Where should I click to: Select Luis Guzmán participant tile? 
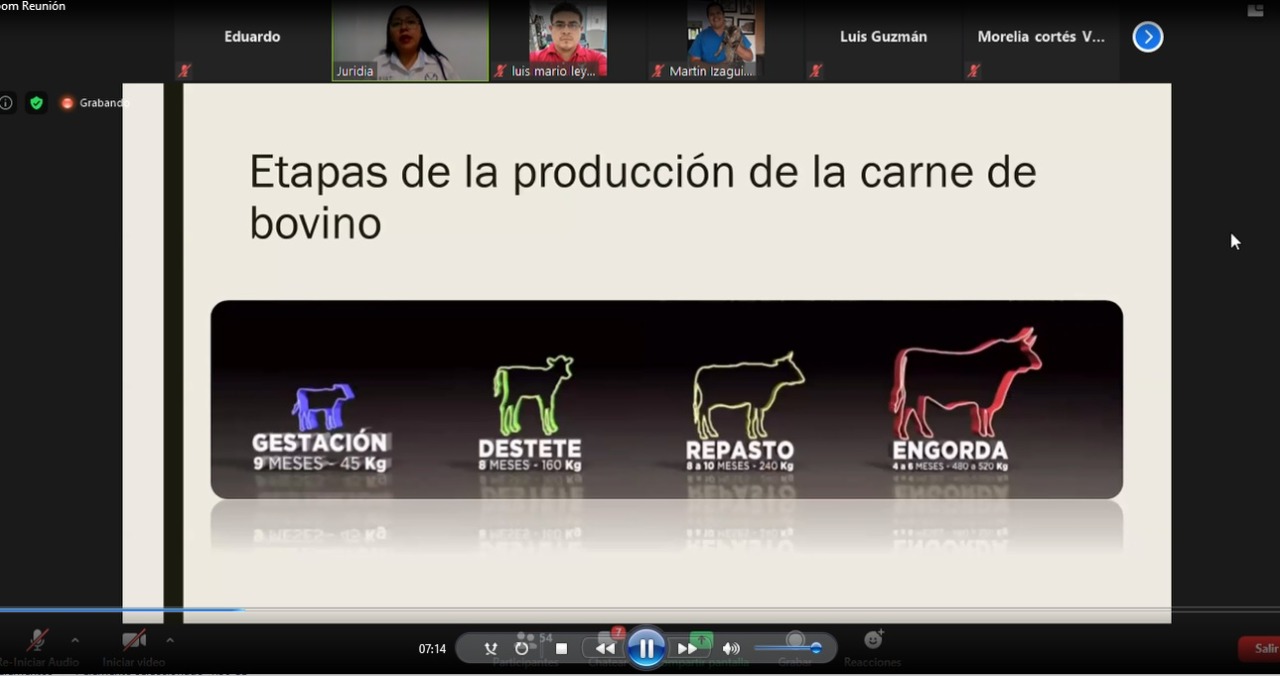[x=883, y=40]
